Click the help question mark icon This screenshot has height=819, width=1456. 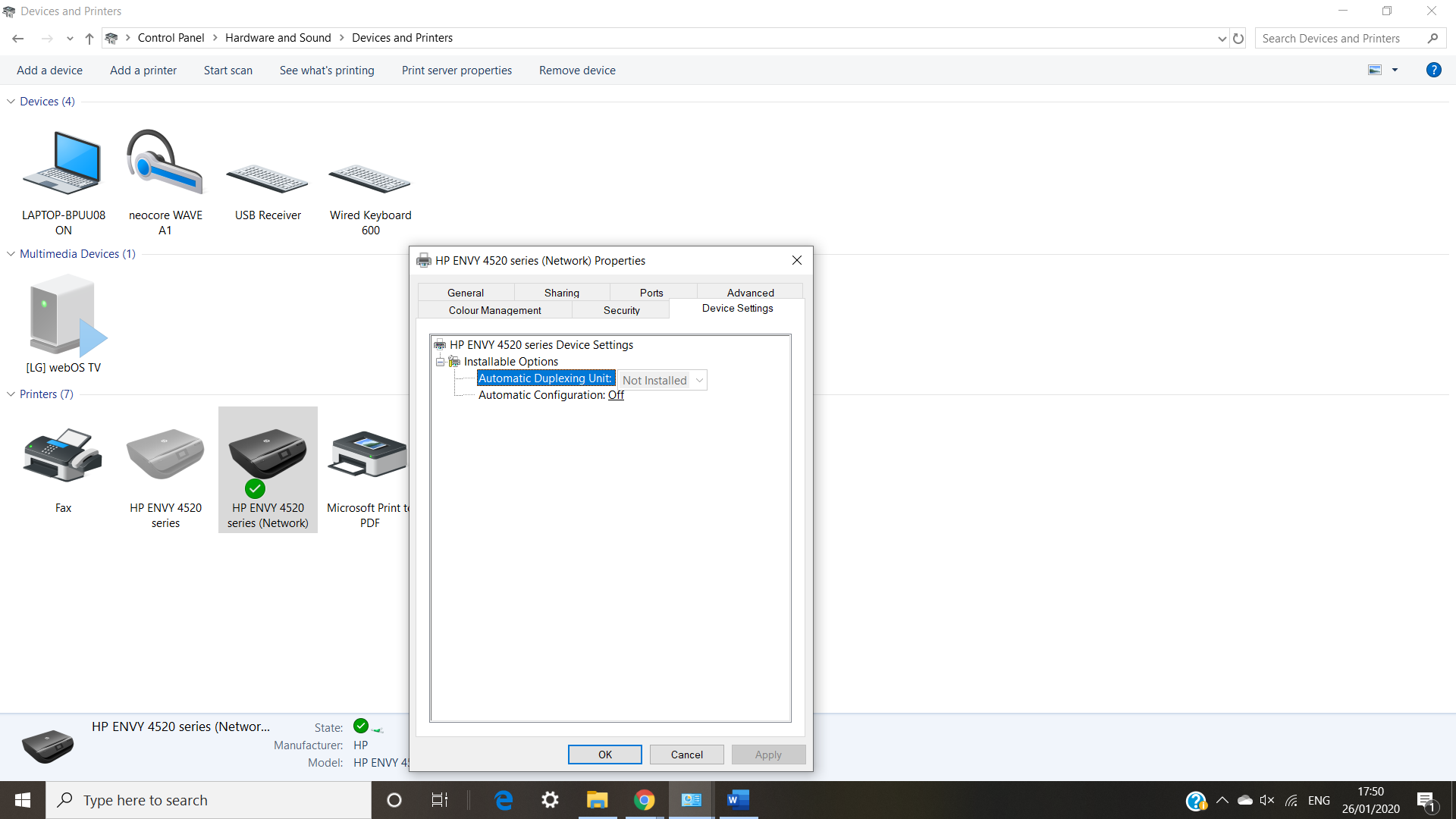(1433, 70)
